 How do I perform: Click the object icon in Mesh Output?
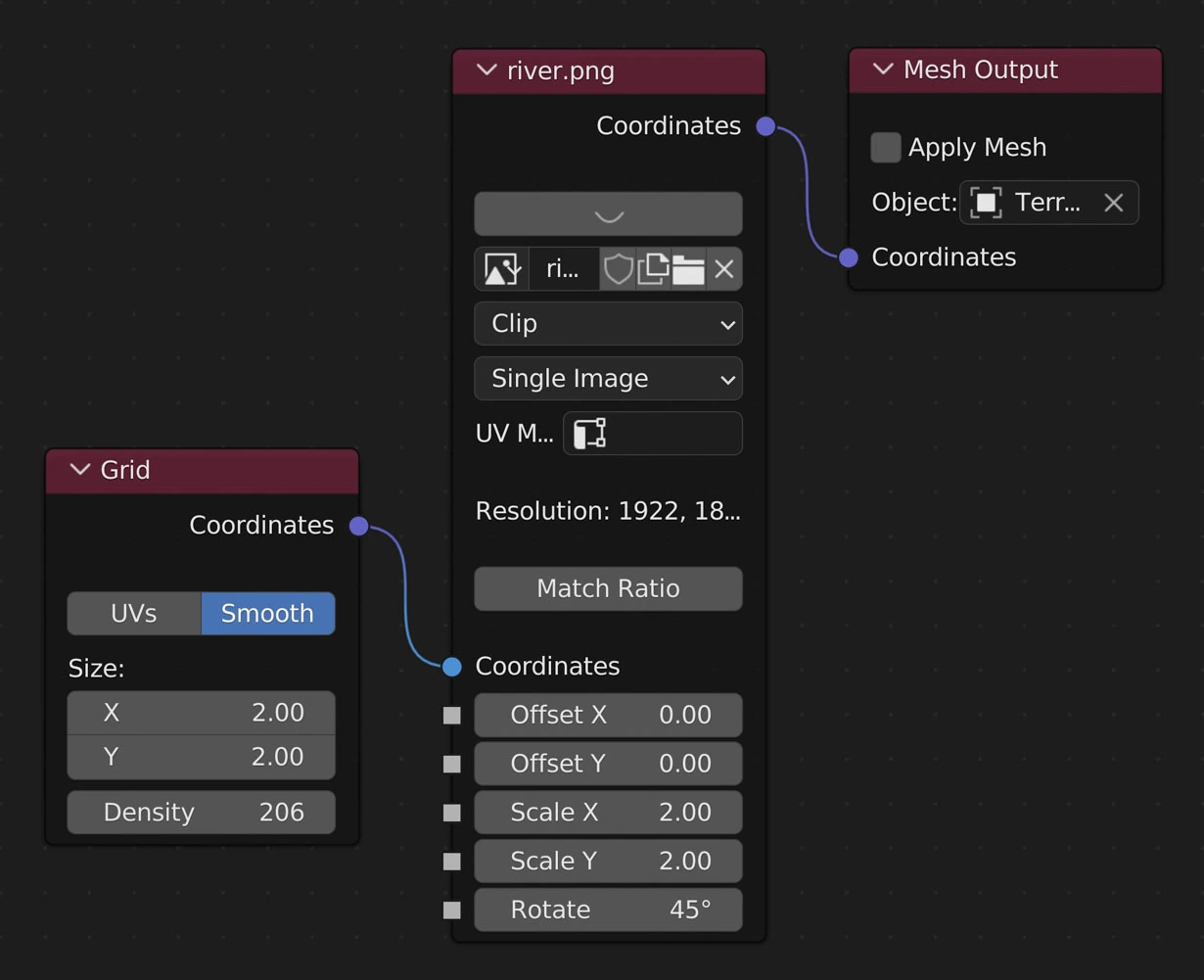click(986, 203)
